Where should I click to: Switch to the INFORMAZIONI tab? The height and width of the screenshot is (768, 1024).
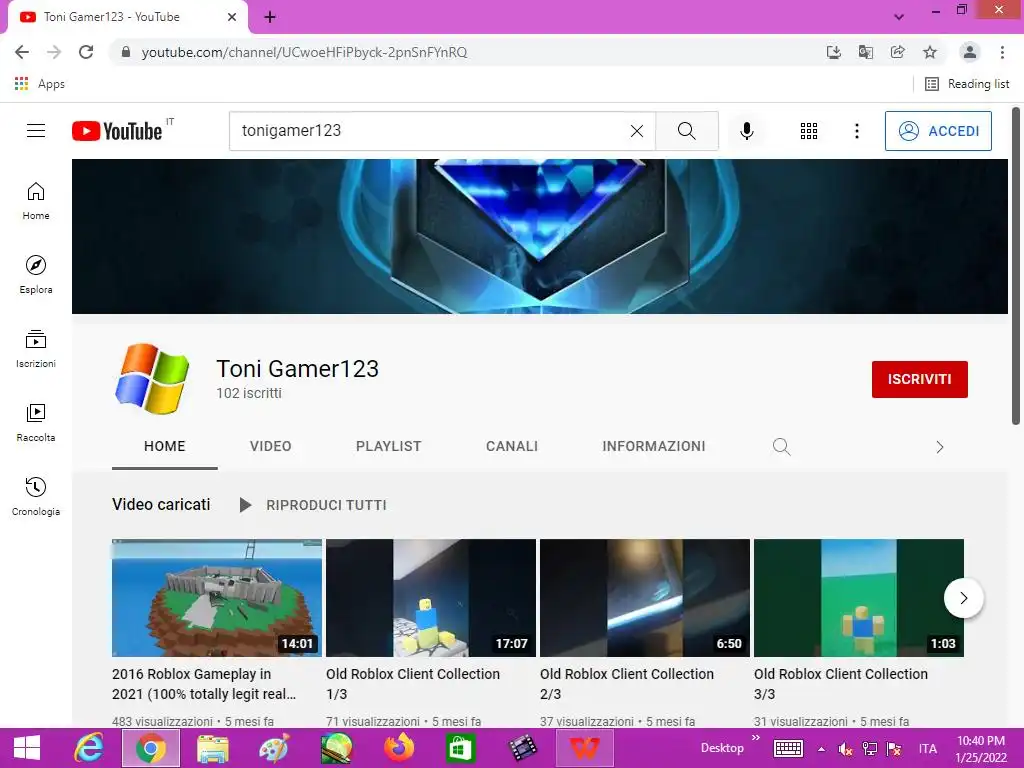(x=654, y=447)
